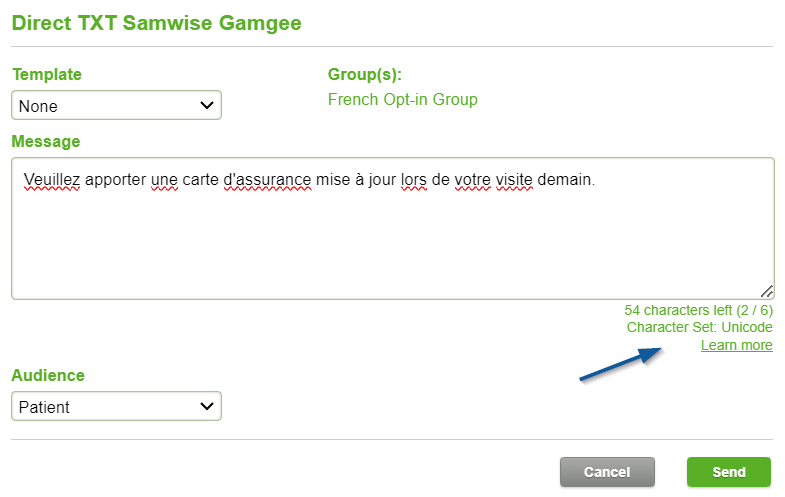The height and width of the screenshot is (497, 785).
Task: Click the chevron arrow in Template dropdown
Action: point(207,105)
